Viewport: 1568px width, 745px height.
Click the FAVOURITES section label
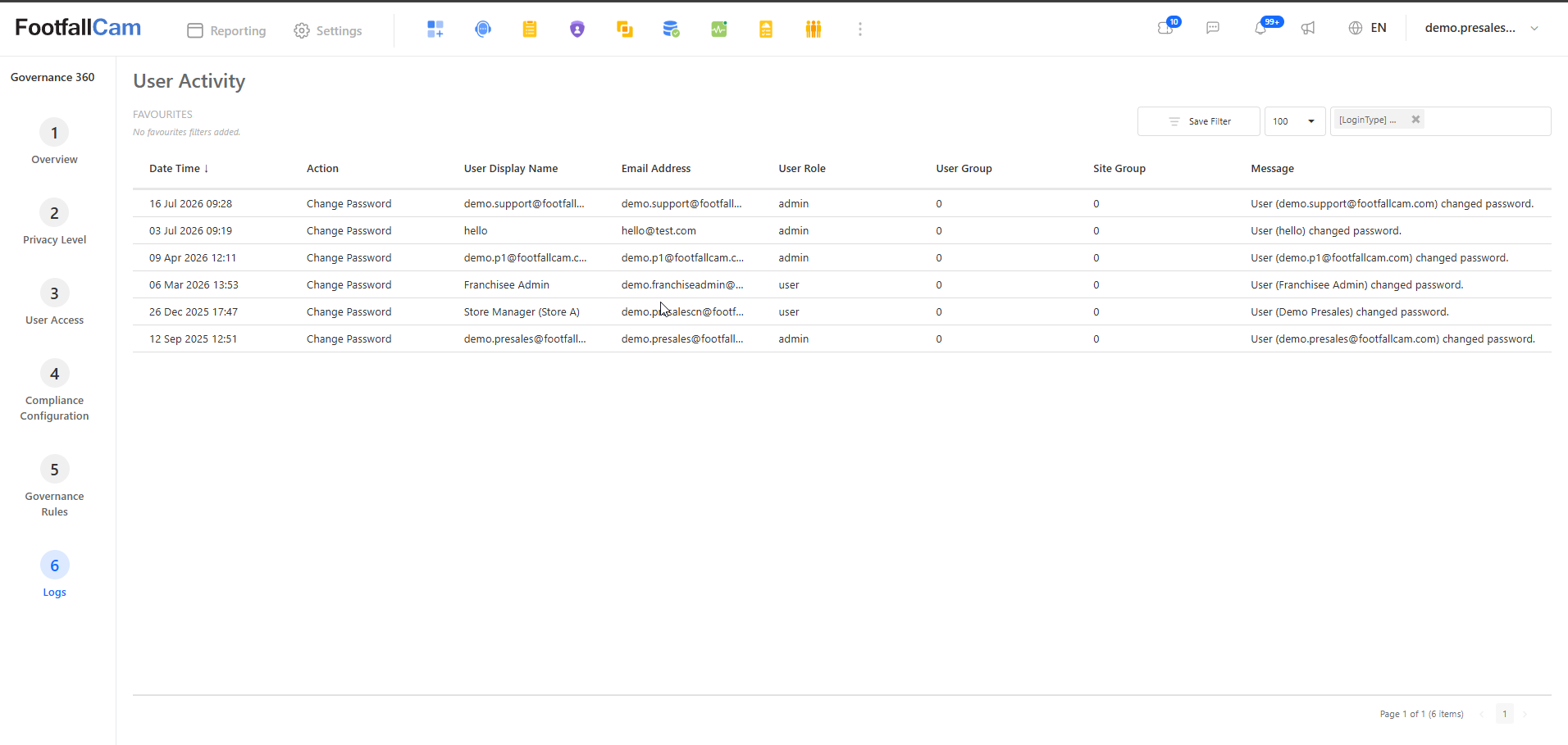pos(162,115)
